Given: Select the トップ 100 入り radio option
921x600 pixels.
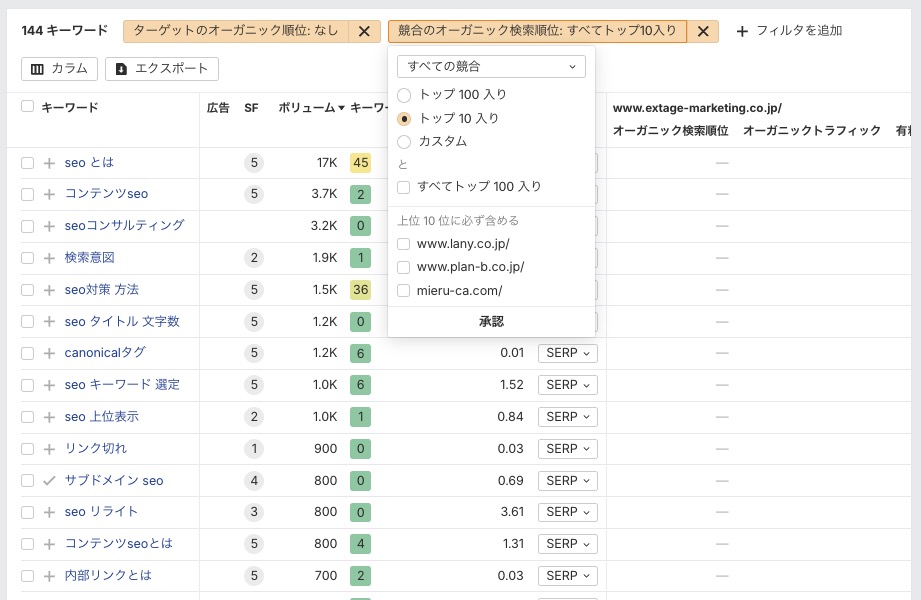Looking at the screenshot, I should click(404, 95).
